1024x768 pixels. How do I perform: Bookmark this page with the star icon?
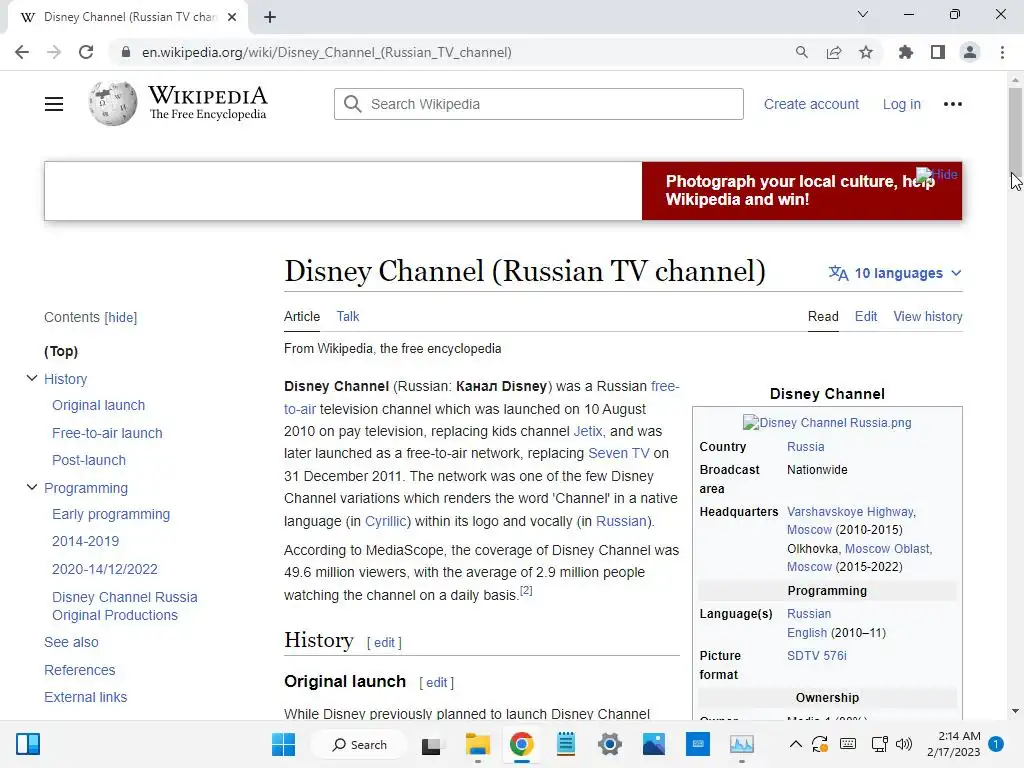[x=866, y=52]
